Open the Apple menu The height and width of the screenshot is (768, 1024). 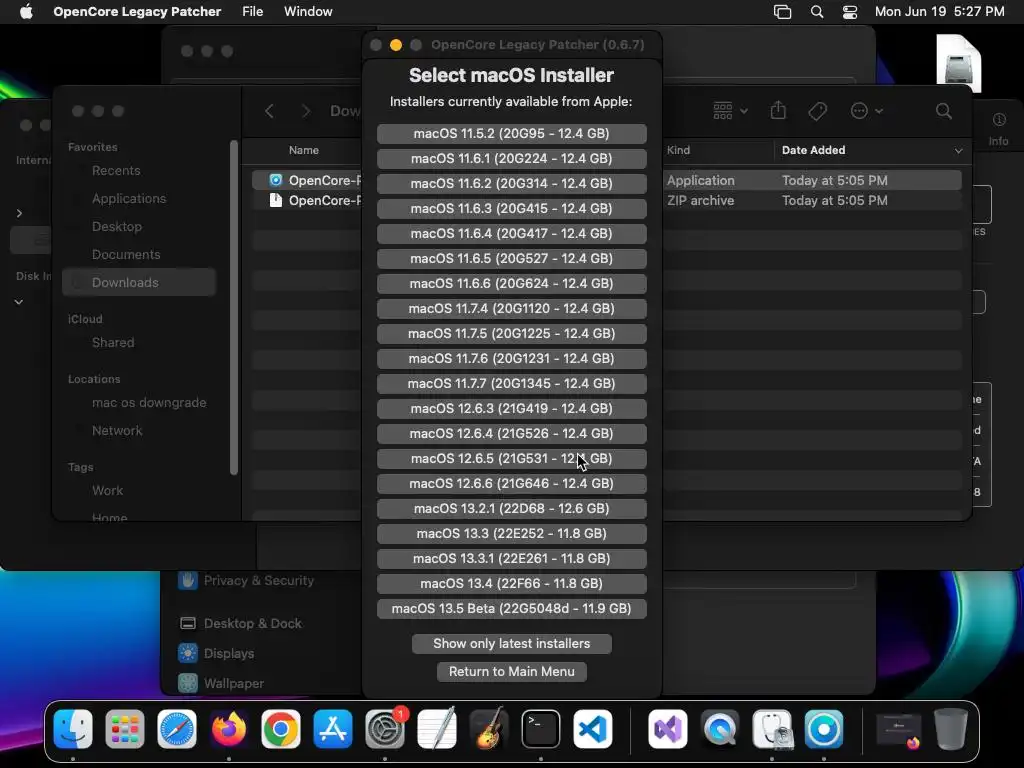tap(26, 12)
